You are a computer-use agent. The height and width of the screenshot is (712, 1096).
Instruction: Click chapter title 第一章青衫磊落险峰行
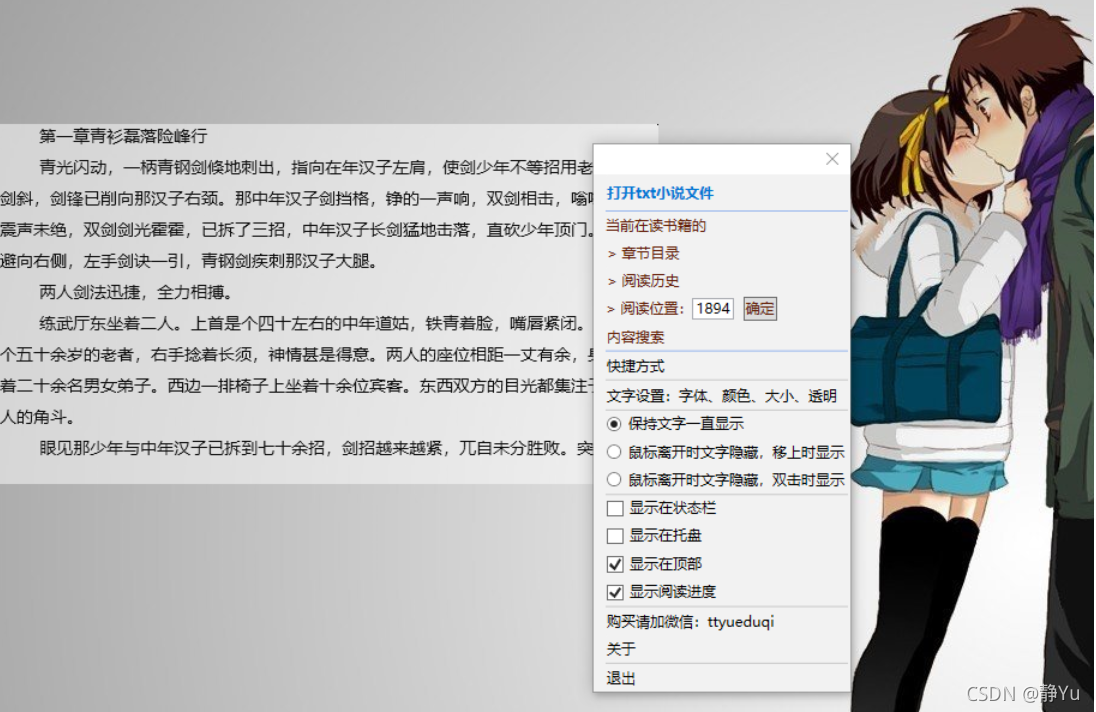[x=123, y=136]
